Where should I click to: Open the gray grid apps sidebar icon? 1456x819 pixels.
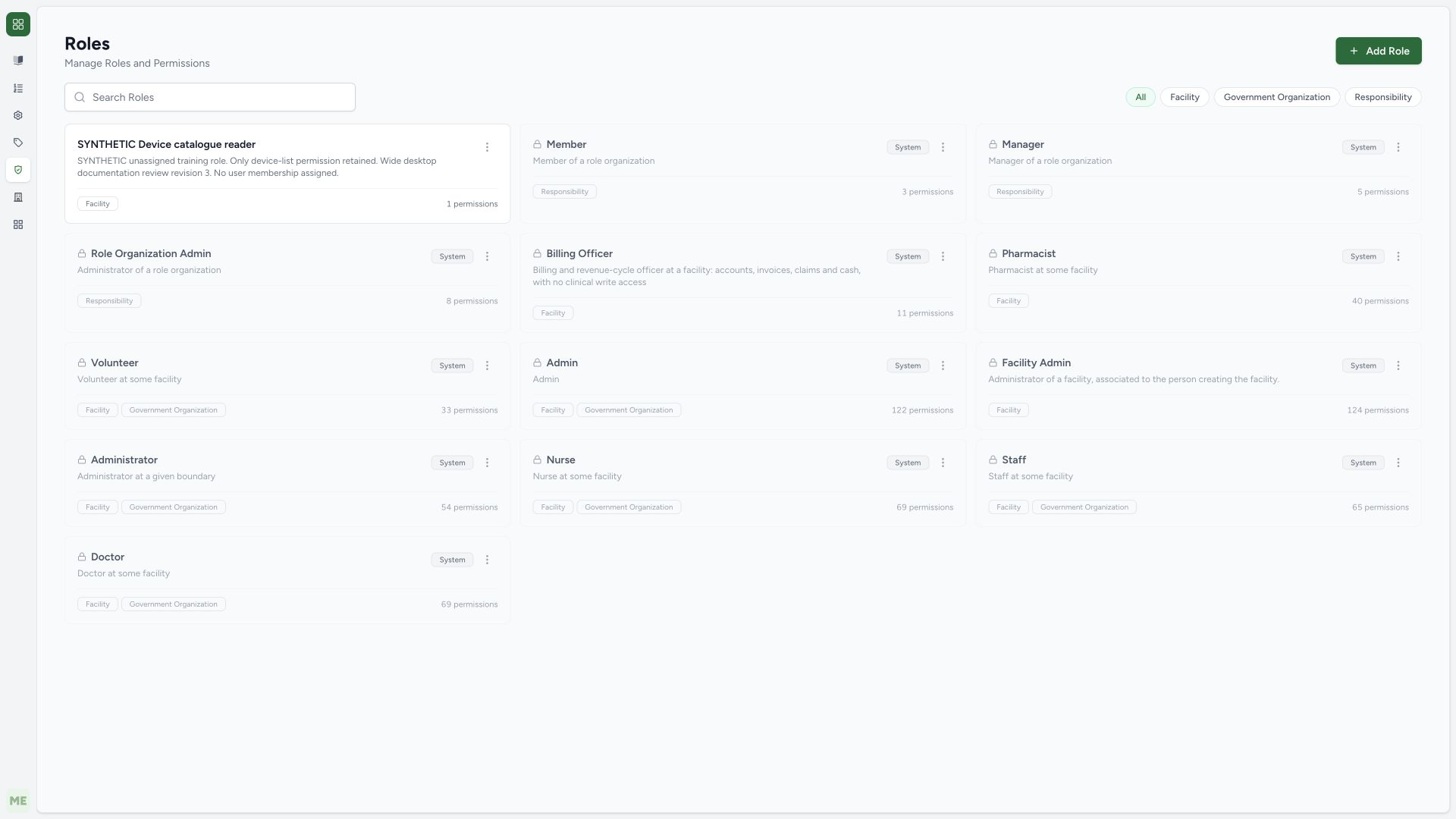point(18,224)
